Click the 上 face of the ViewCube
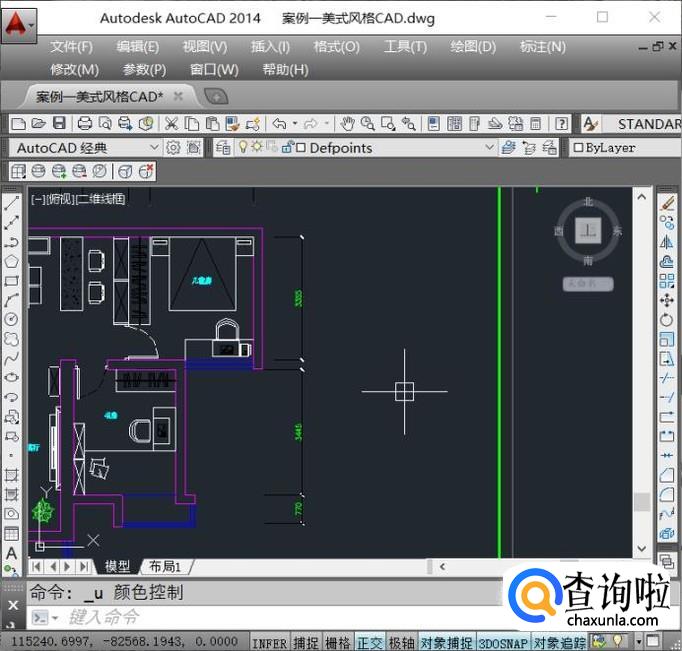The image size is (682, 651). pos(588,230)
